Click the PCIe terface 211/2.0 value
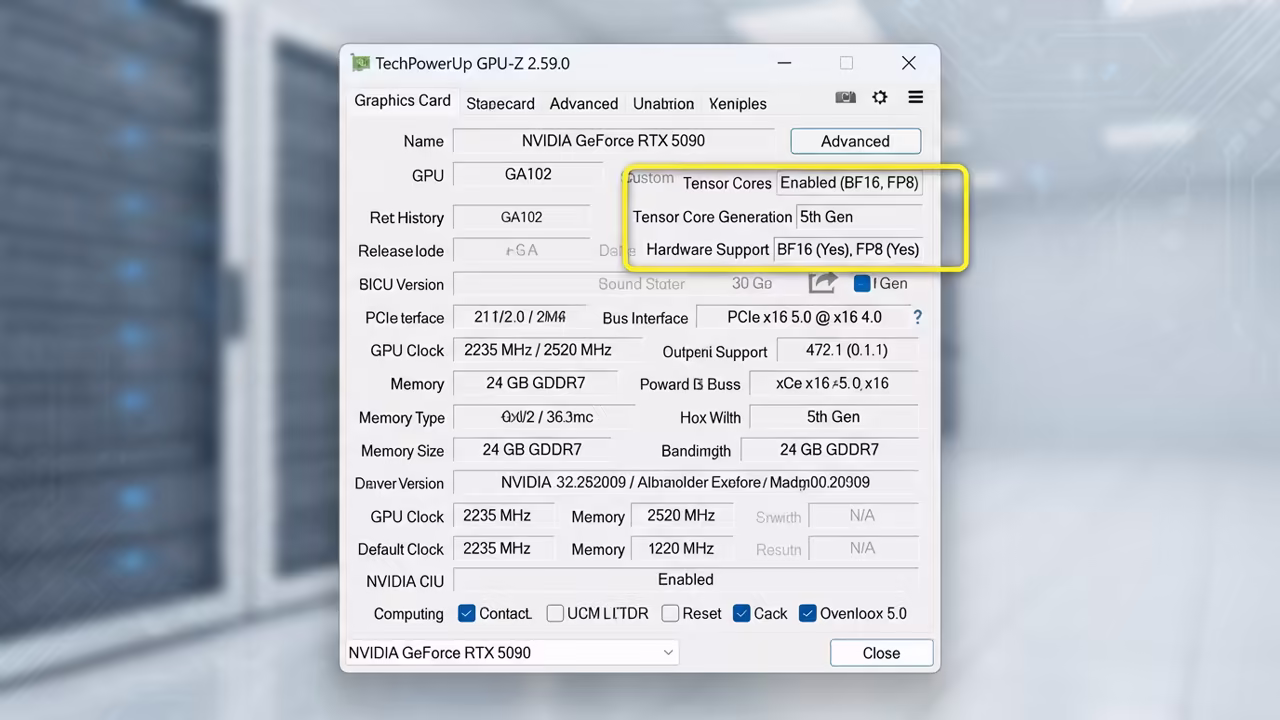1280x720 pixels. coord(519,317)
